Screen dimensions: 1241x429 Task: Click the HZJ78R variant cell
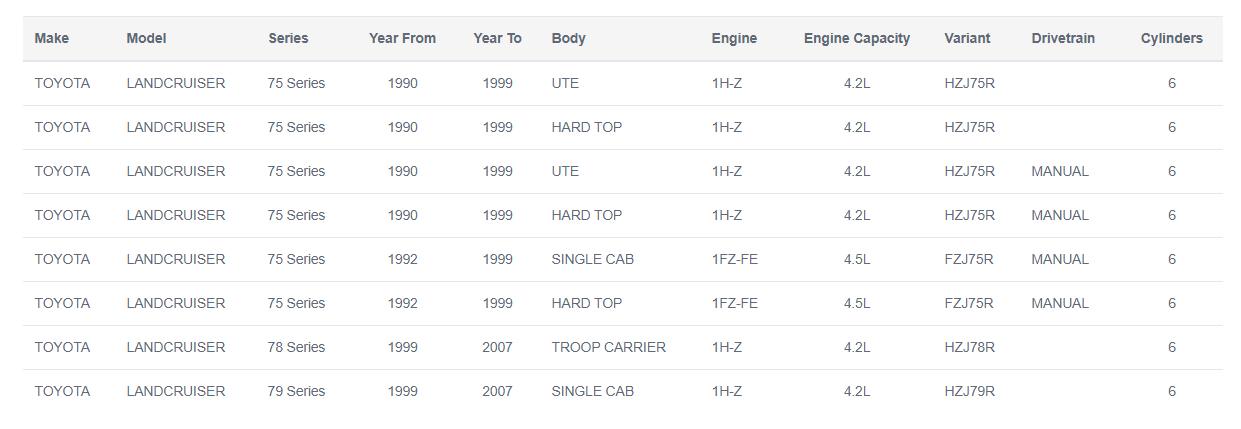tap(969, 347)
